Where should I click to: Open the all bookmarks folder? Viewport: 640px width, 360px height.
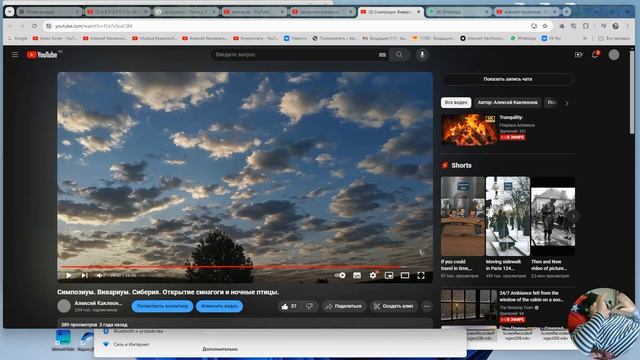[x=614, y=38]
